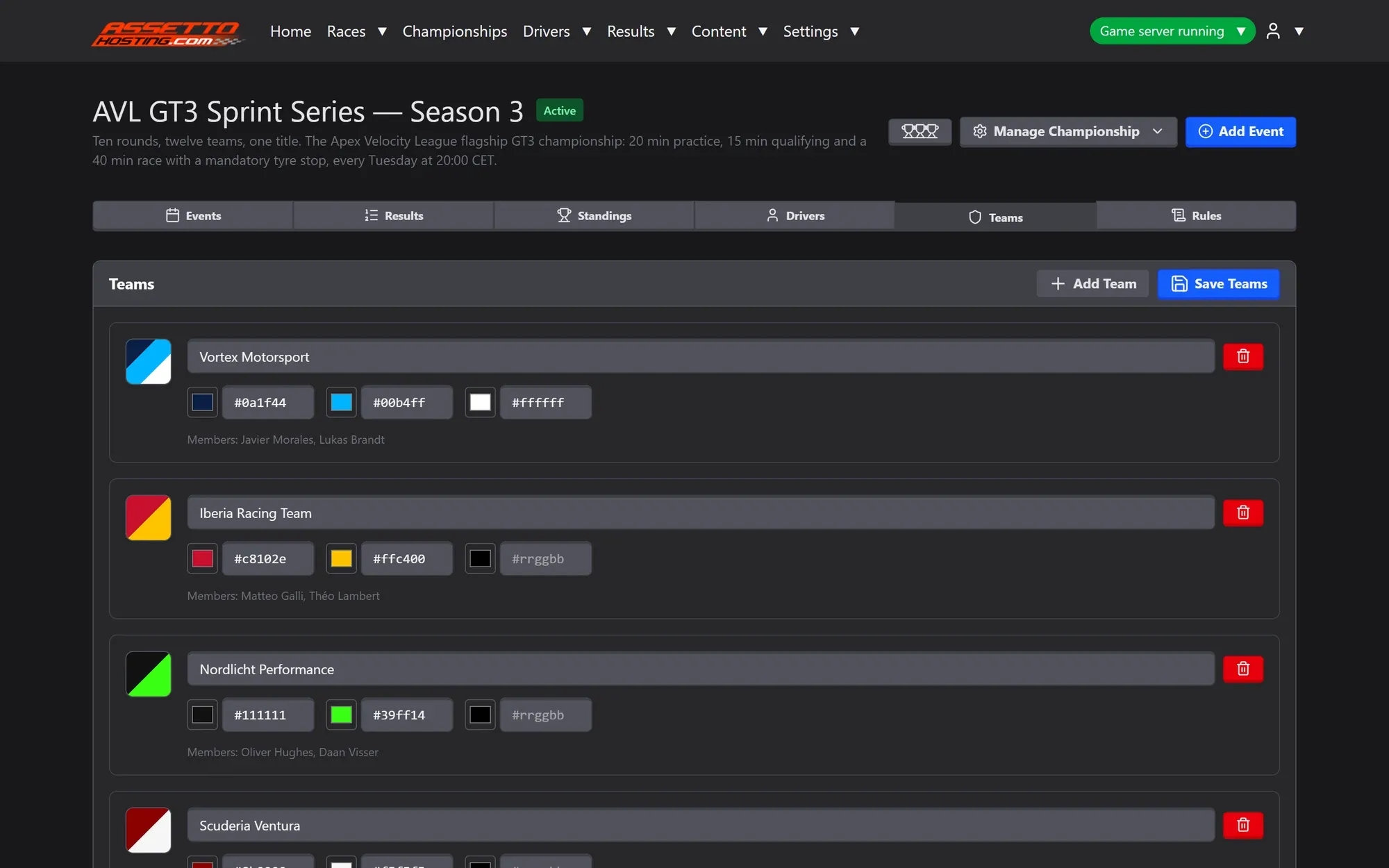Image resolution: width=1389 pixels, height=868 pixels.
Task: Click the #111111 hex input
Action: 268,715
